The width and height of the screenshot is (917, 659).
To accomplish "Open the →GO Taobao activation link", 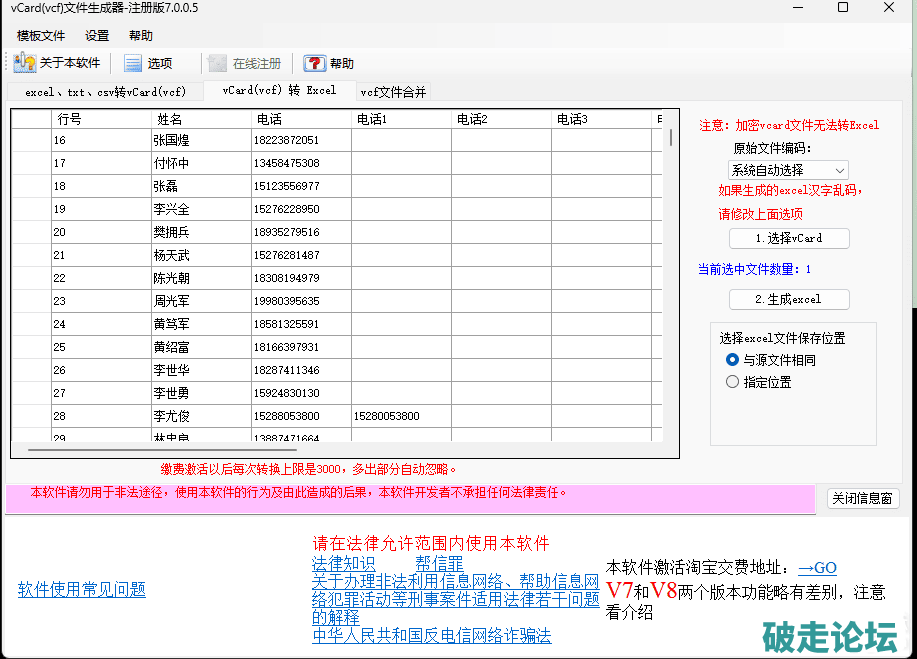I will tap(817, 568).
